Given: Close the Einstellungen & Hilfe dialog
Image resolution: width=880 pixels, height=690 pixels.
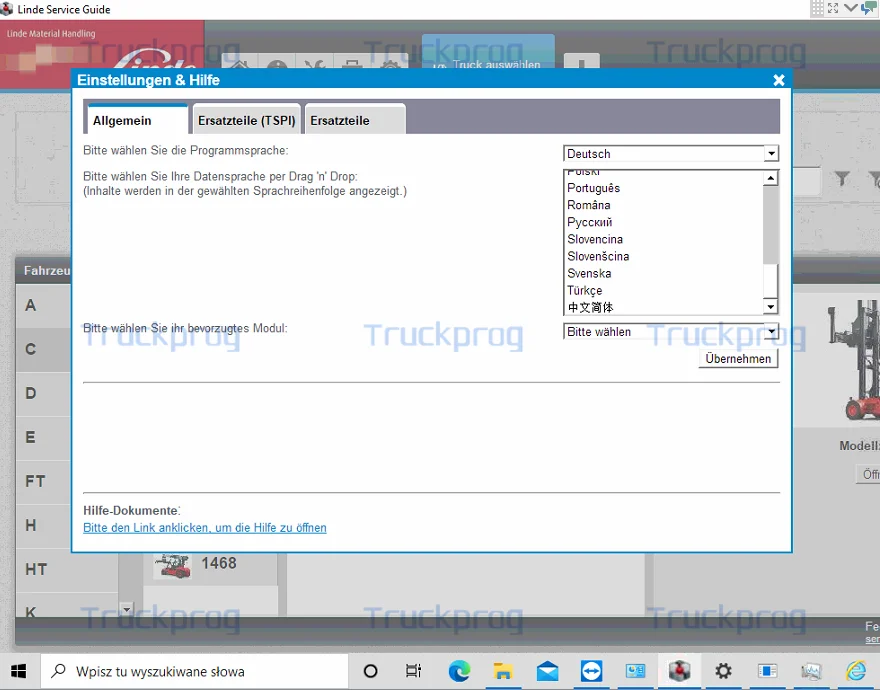Looking at the screenshot, I should (778, 80).
